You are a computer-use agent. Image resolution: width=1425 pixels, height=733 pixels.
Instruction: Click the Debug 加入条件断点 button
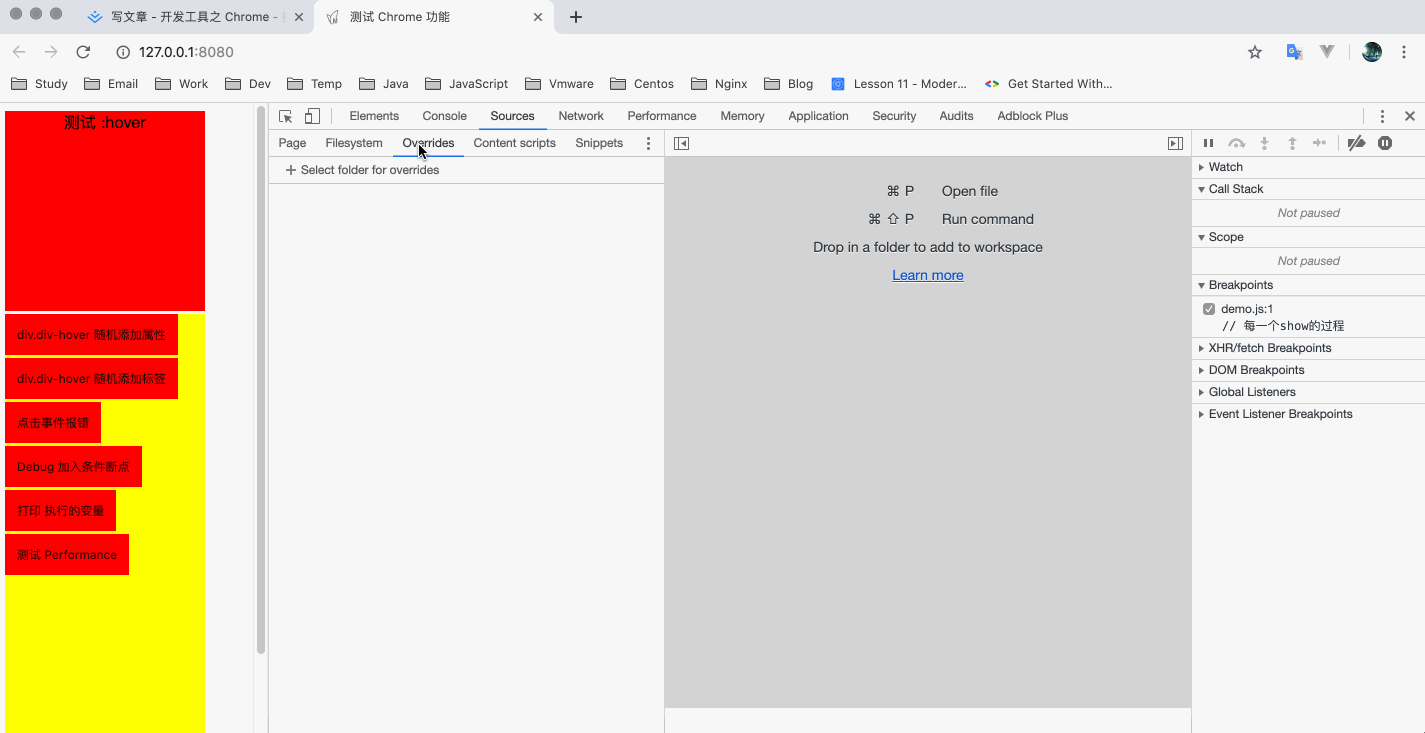73,466
